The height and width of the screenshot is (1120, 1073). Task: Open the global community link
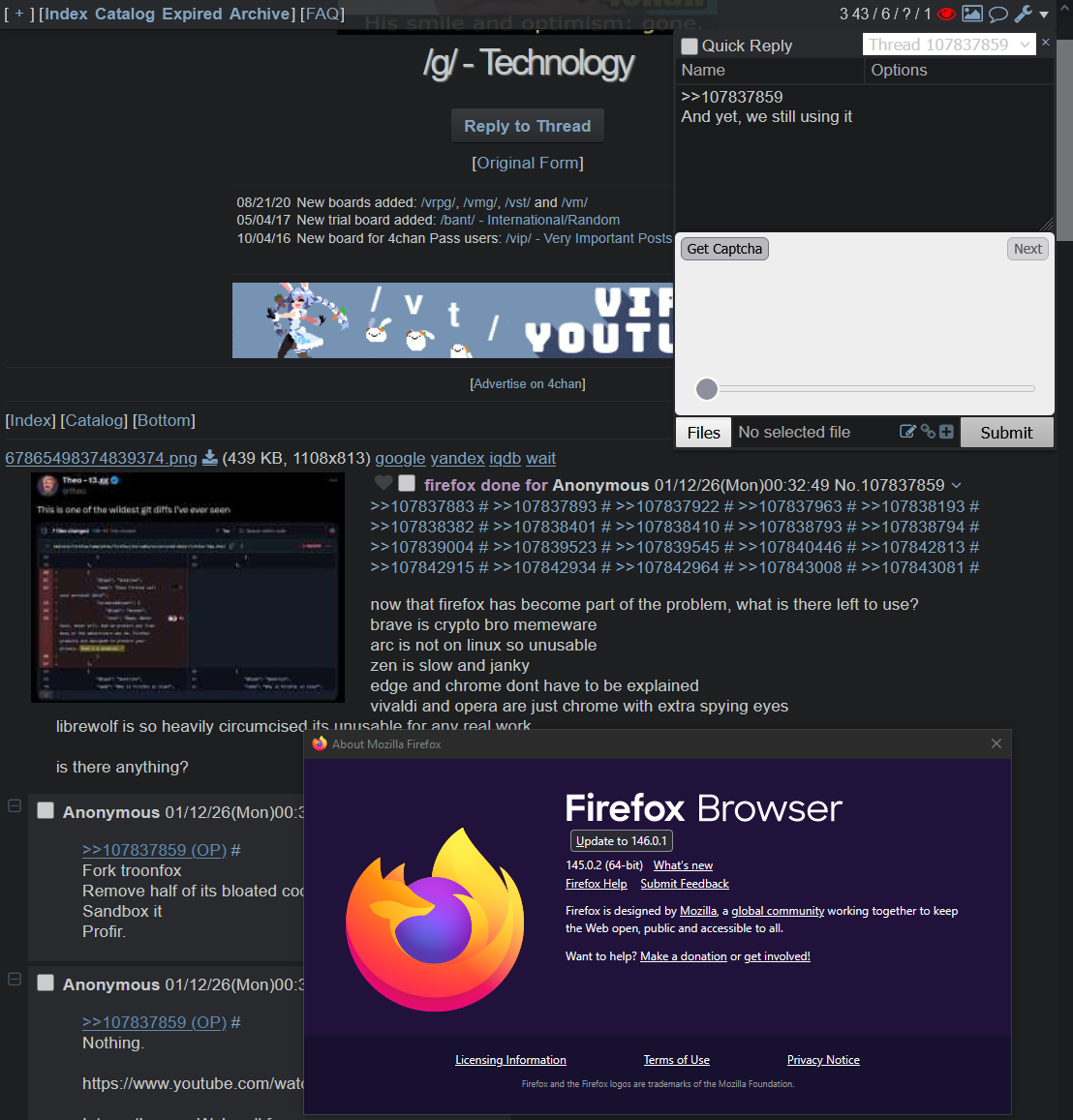(x=778, y=911)
